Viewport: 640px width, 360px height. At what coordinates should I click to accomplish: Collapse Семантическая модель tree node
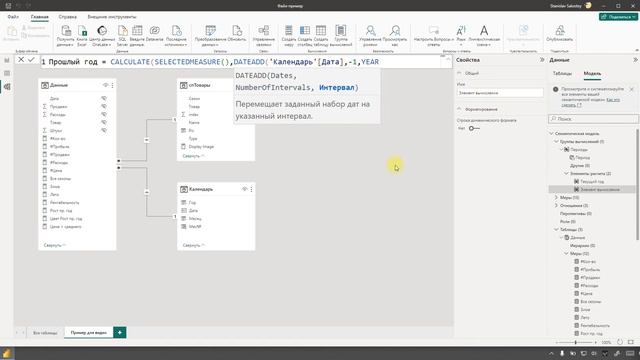click(551, 133)
